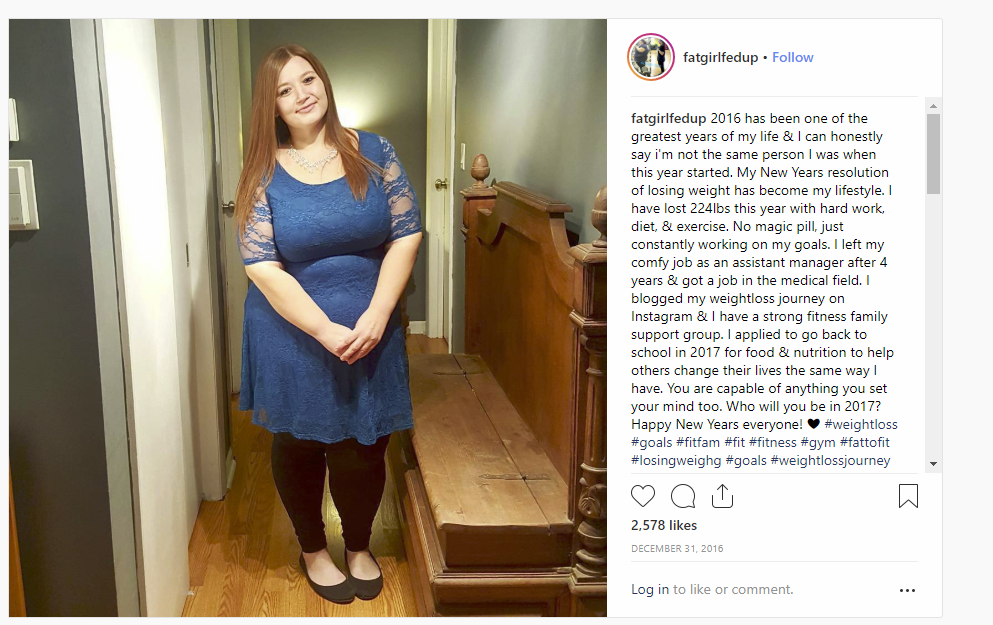Save the post with the bookmark icon
Viewport: 993px width, 625px height.
click(908, 496)
